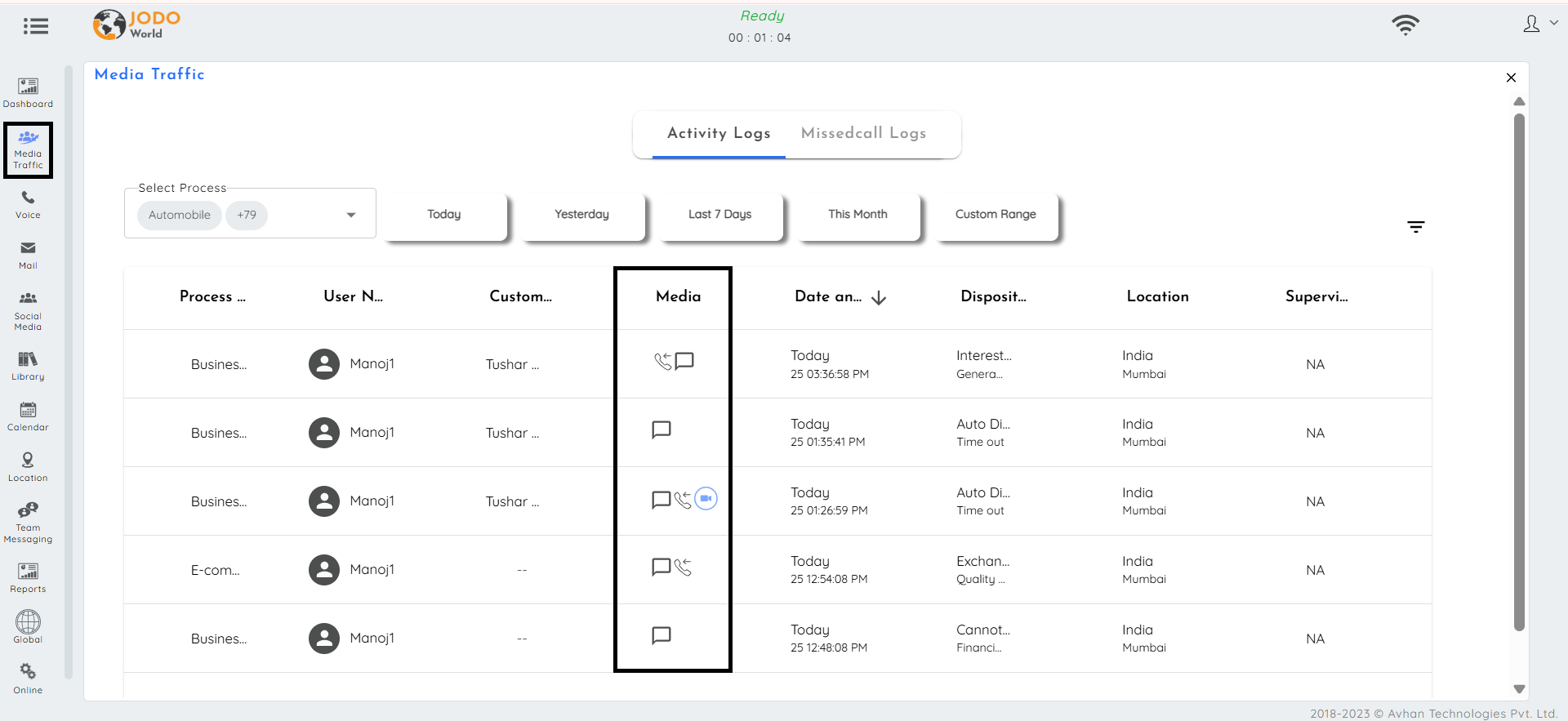Click the Interest... disposition cell
The image size is (1568, 721).
[984, 356]
